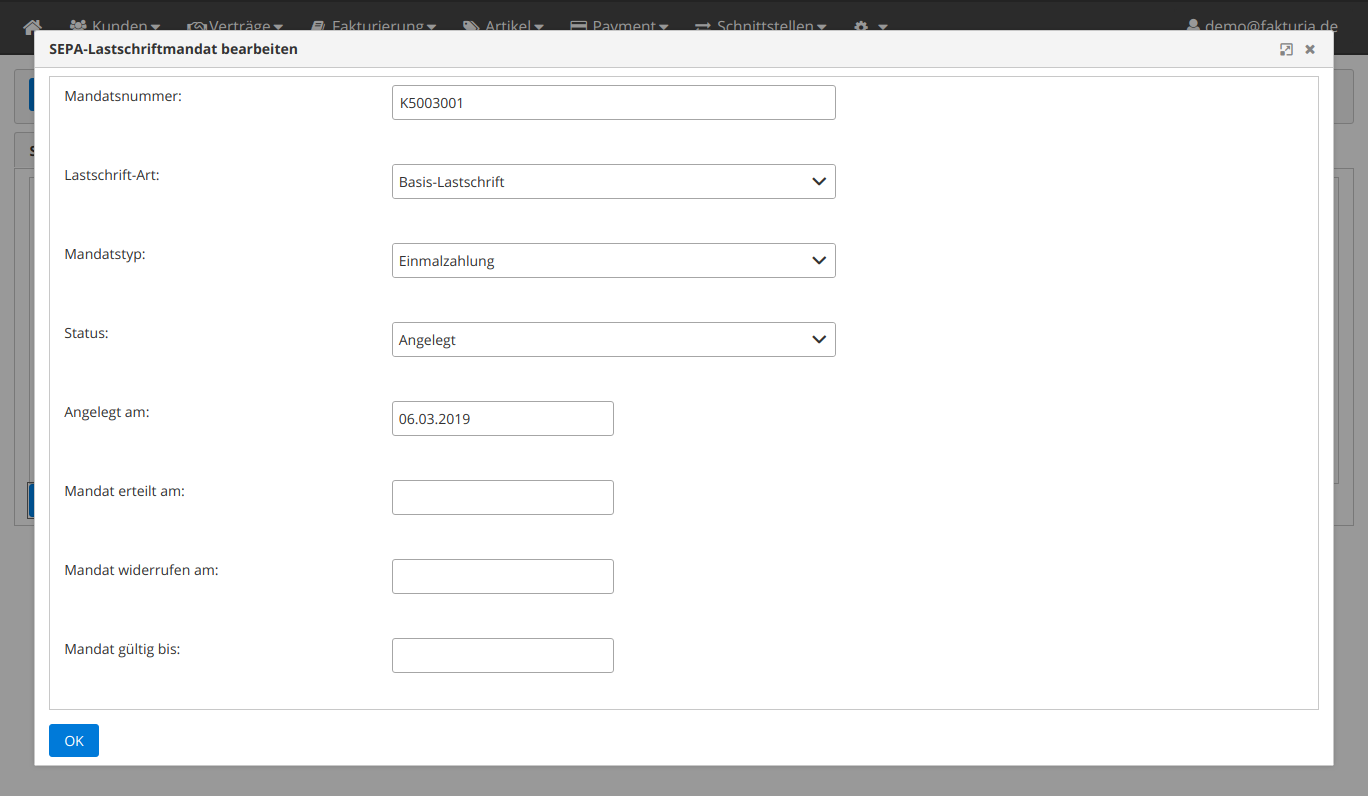Maximize the SEPA-Lastschriftmandat dialog
The height and width of the screenshot is (796, 1368).
click(1286, 49)
